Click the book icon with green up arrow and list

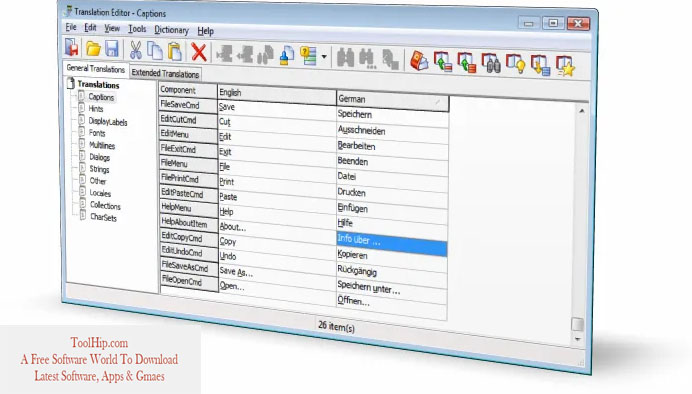click(443, 62)
